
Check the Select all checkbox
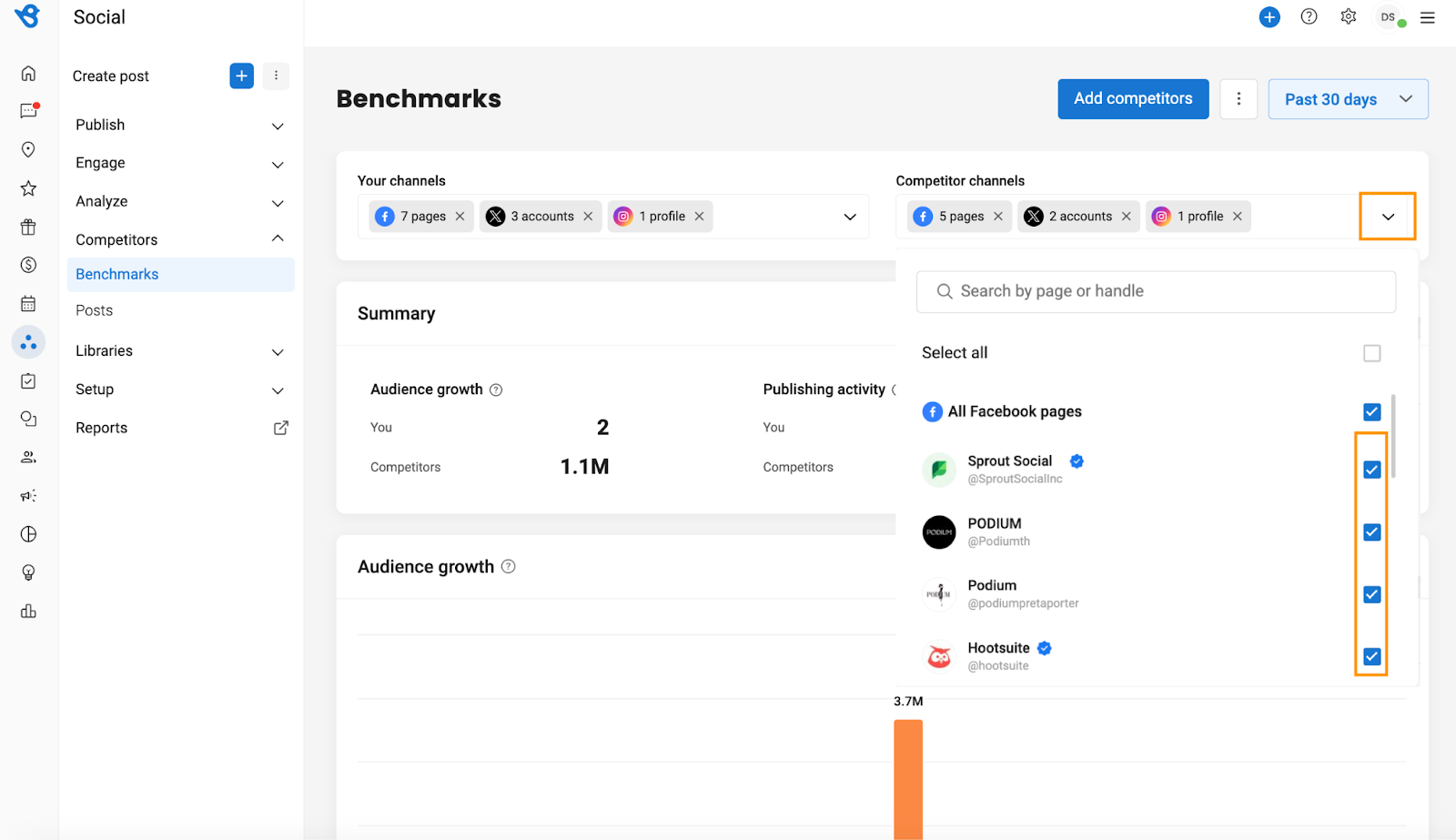click(x=1372, y=353)
